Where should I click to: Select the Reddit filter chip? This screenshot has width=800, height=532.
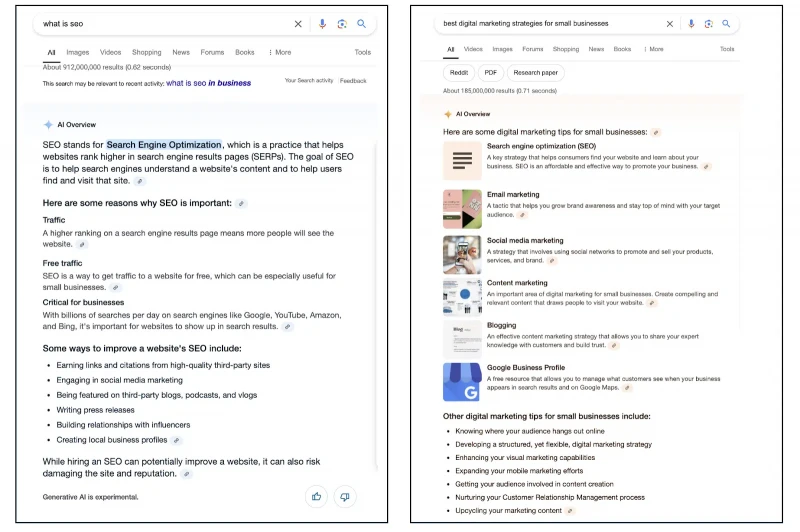[459, 73]
